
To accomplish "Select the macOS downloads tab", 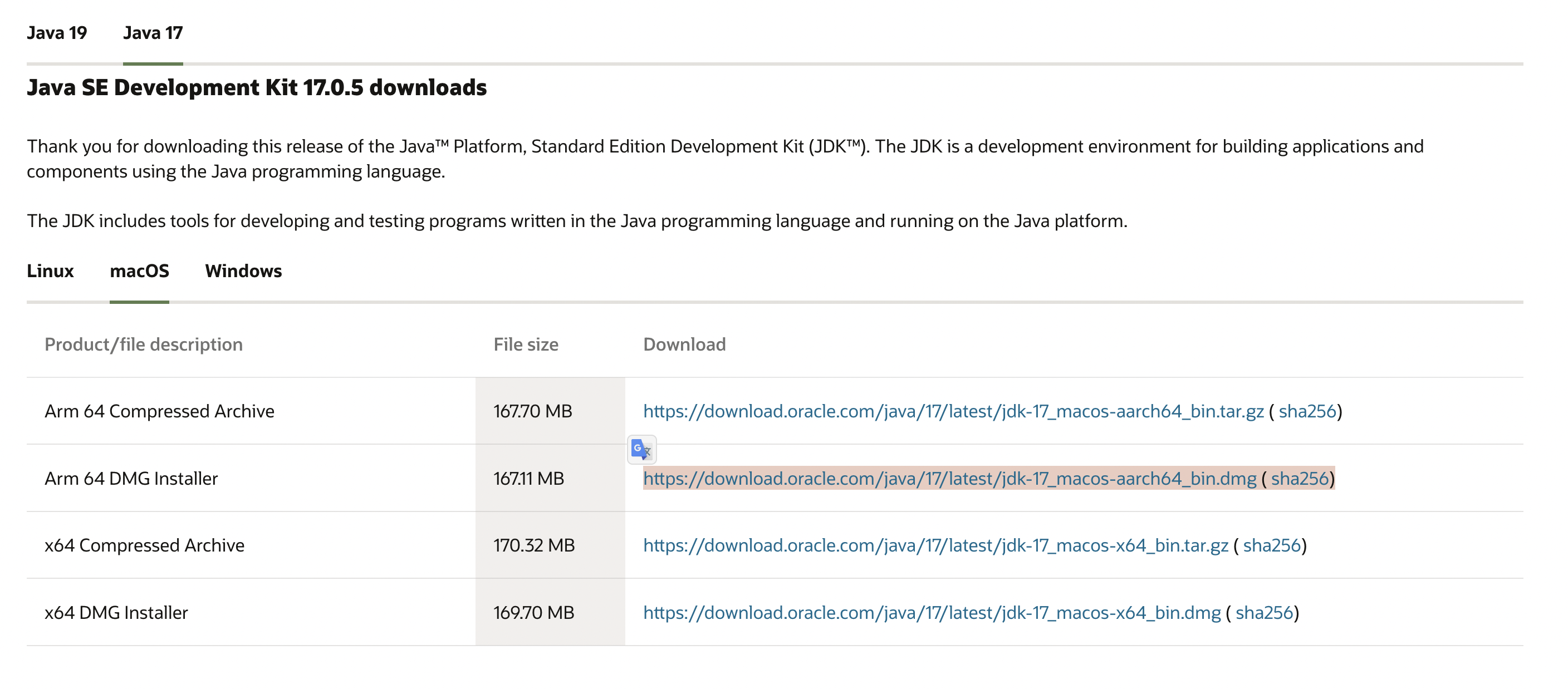I will coord(139,271).
